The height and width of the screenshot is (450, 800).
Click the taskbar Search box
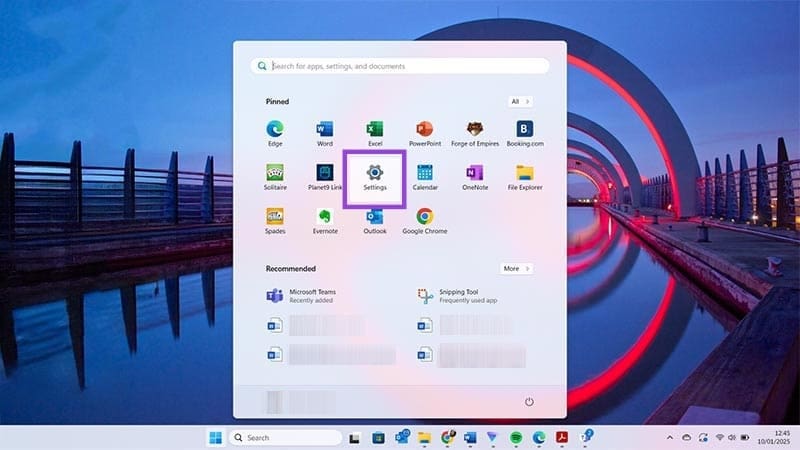[x=285, y=438]
